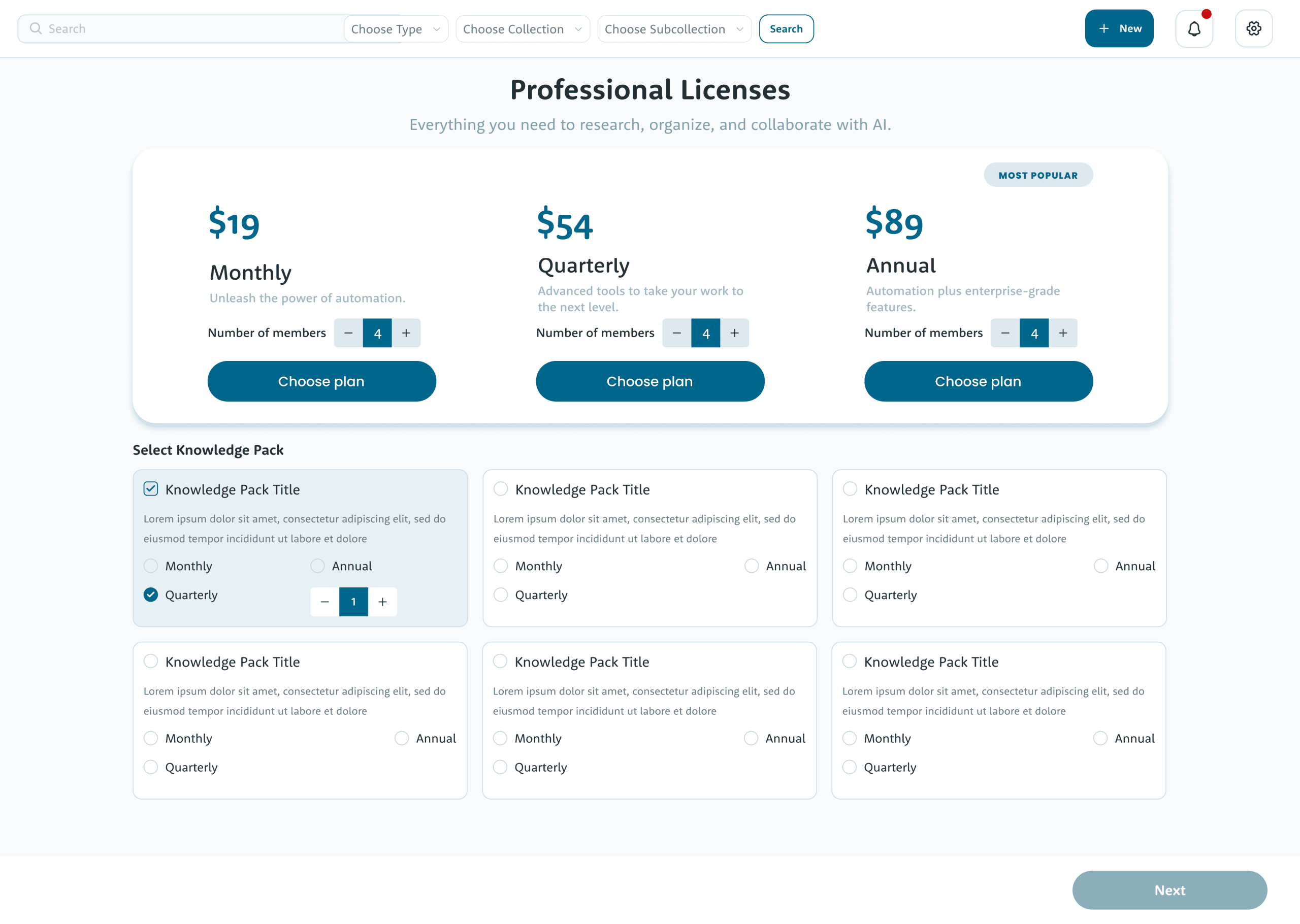Choose the $19 Monthly plan
Screen dimensions: 1300x924
321,381
